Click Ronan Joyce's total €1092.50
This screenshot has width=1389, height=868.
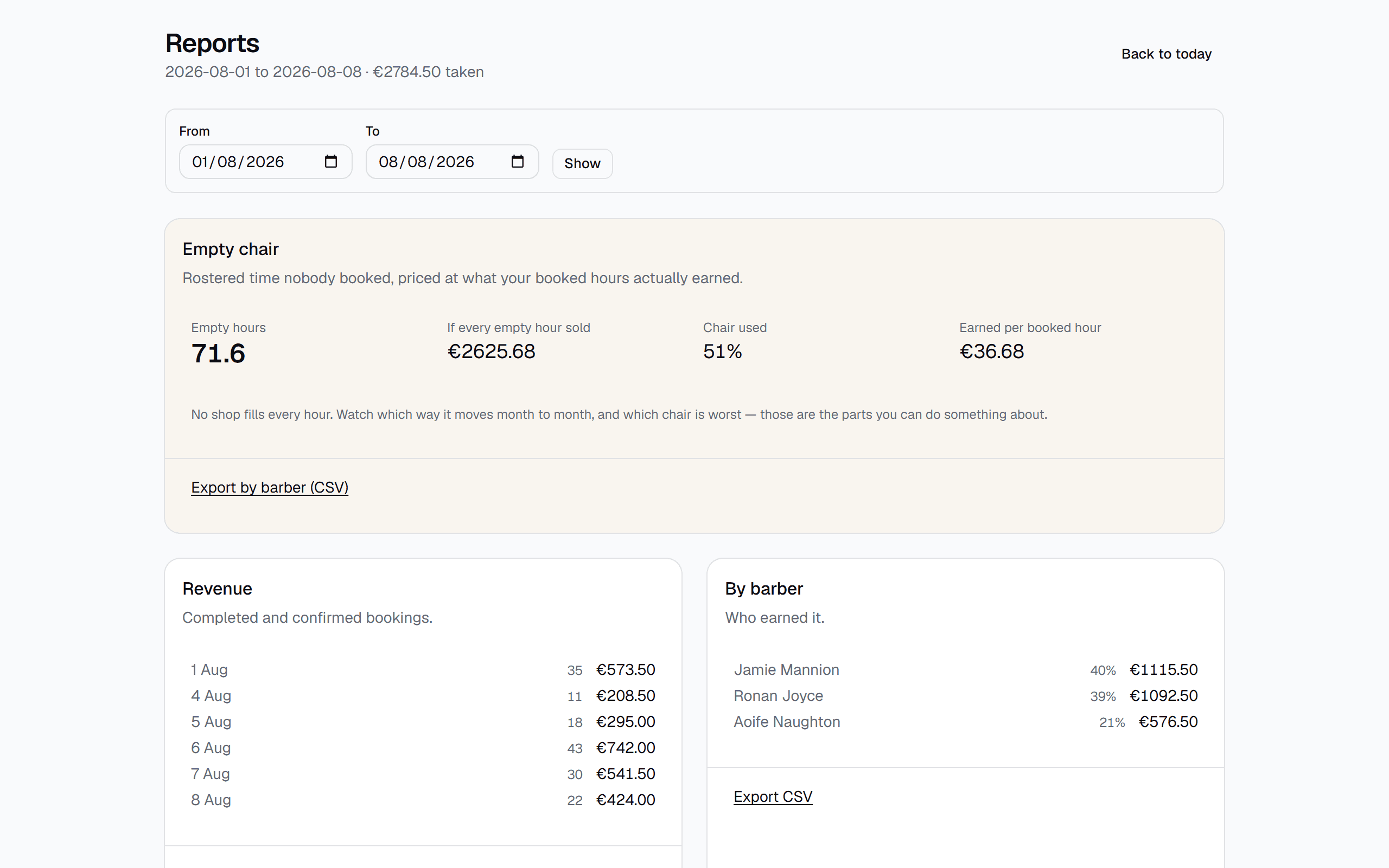1163,696
